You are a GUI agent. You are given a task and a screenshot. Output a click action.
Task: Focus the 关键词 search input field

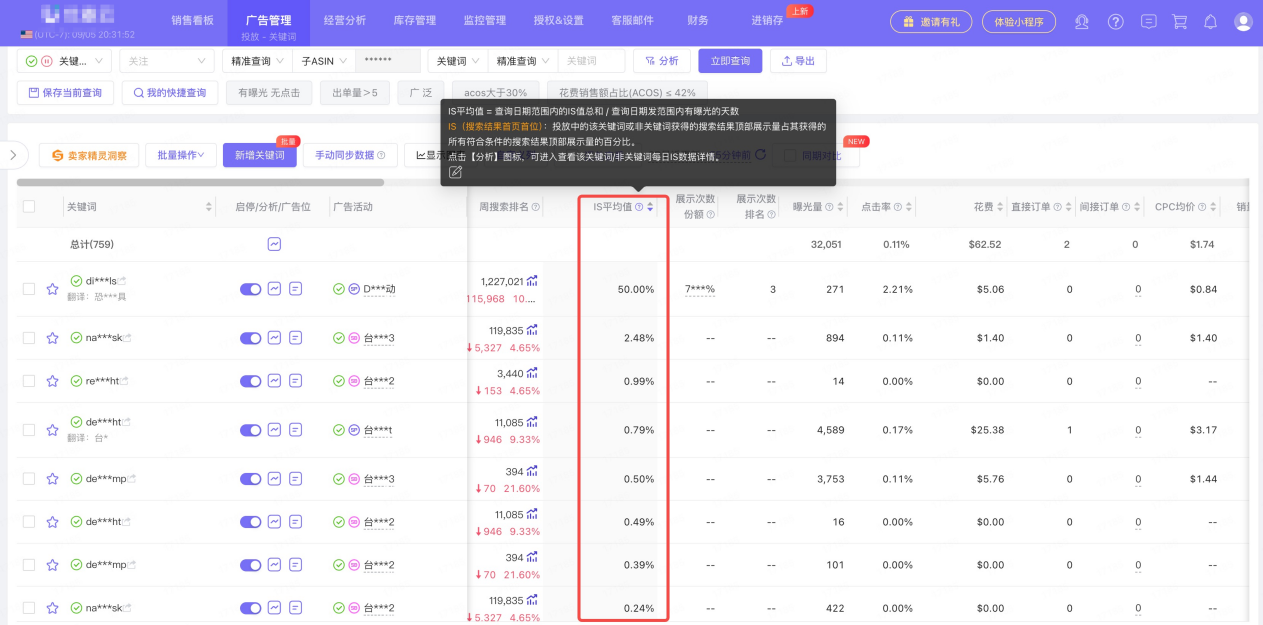pyautogui.click(x=592, y=61)
